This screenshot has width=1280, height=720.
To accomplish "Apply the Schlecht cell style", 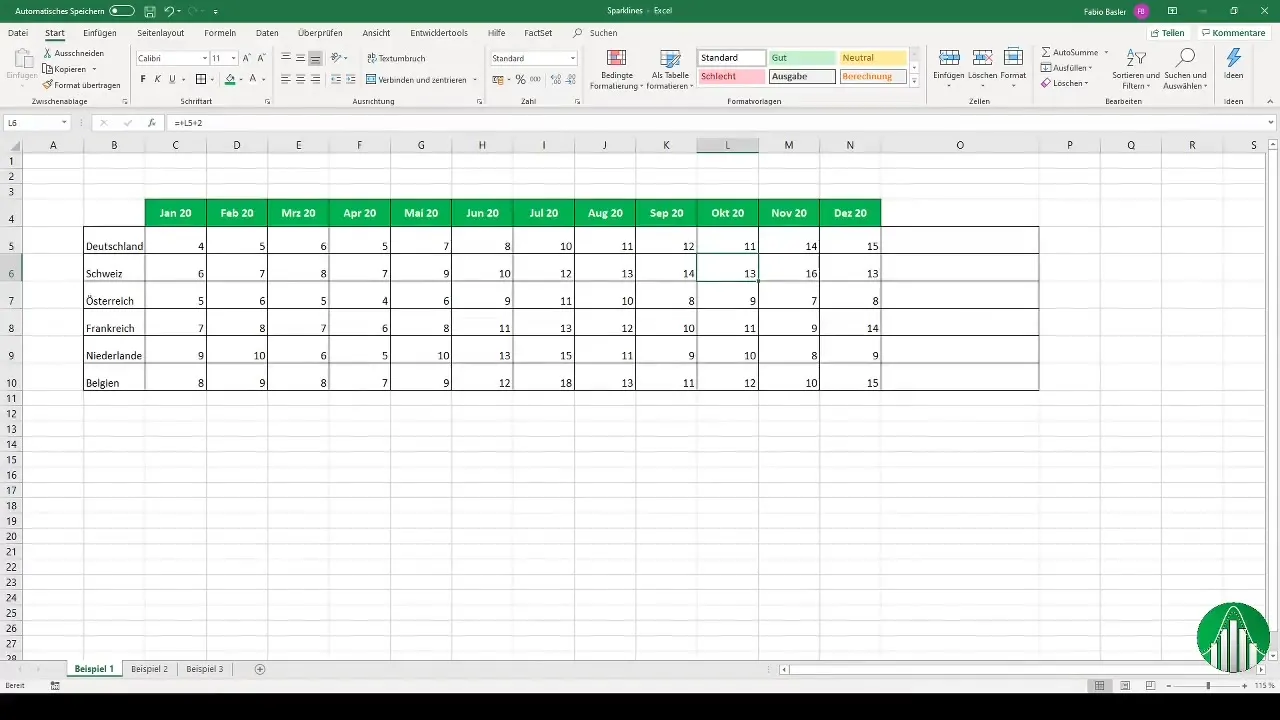I will click(732, 76).
